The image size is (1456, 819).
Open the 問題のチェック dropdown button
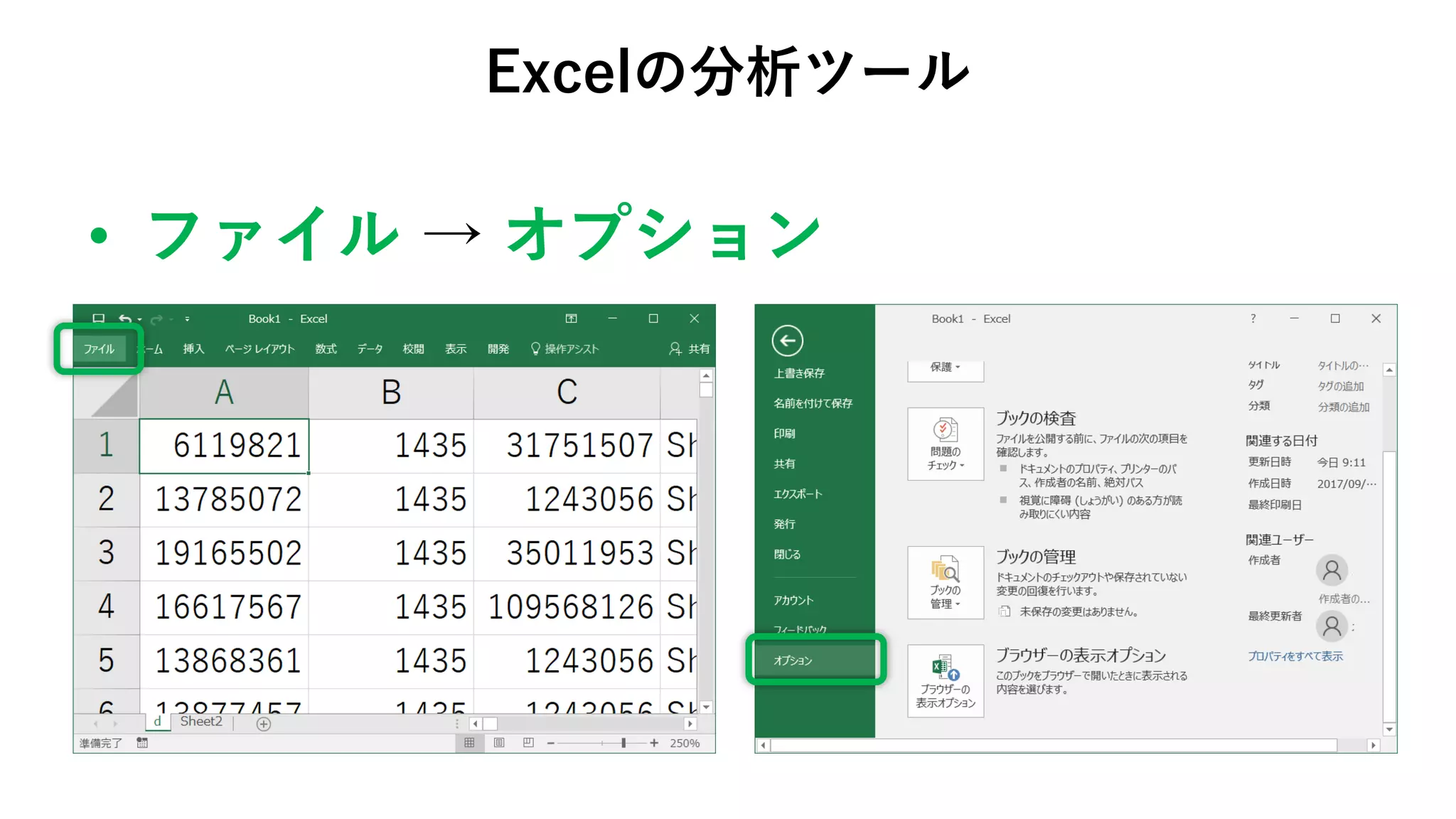point(946,444)
